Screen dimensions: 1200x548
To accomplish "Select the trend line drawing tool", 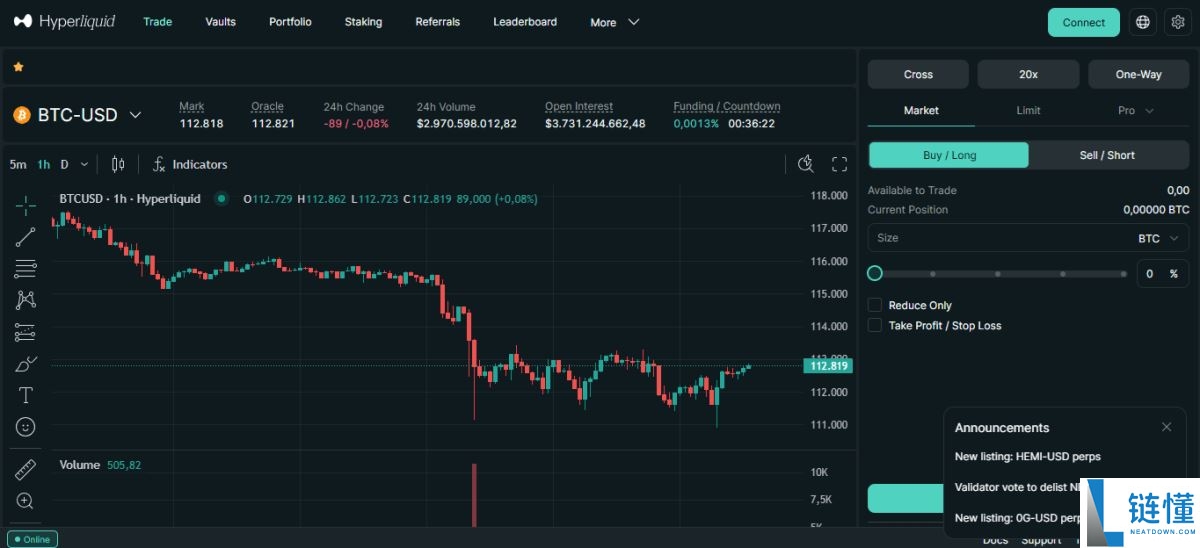I will [x=25, y=237].
